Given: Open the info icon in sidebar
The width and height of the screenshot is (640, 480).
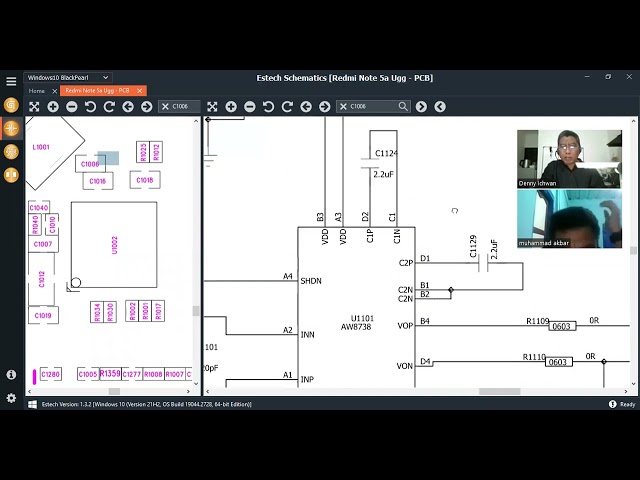Looking at the screenshot, I should click(11, 375).
